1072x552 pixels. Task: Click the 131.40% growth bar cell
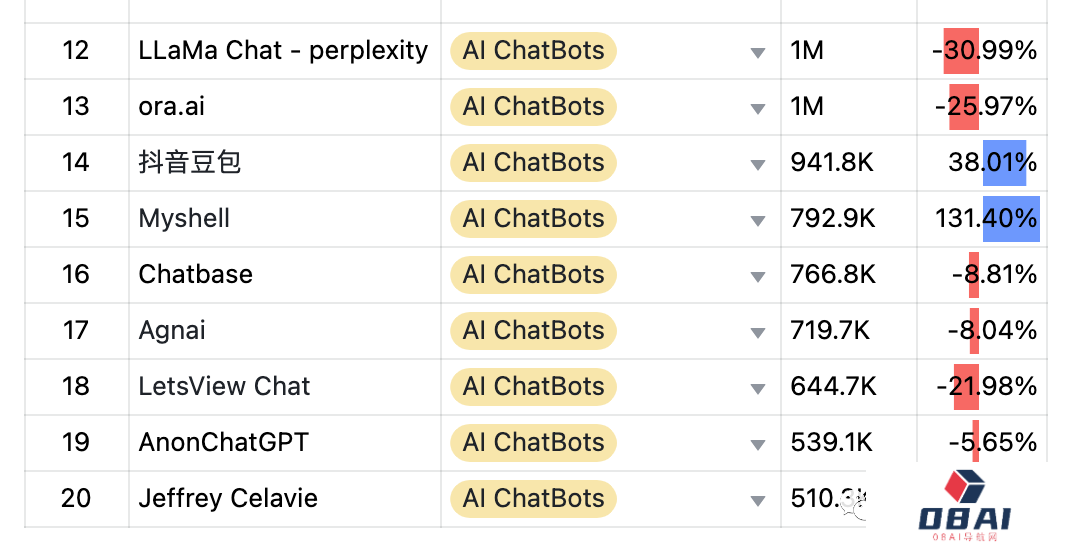pyautogui.click(x=982, y=219)
